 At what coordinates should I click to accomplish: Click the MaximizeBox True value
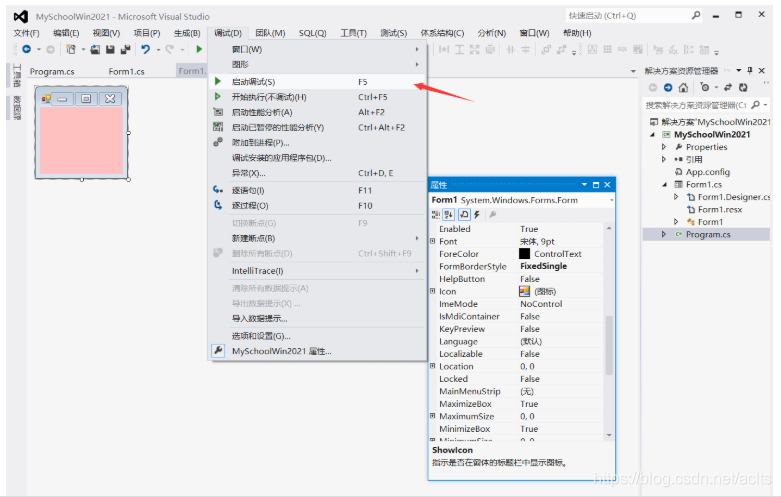tap(529, 403)
